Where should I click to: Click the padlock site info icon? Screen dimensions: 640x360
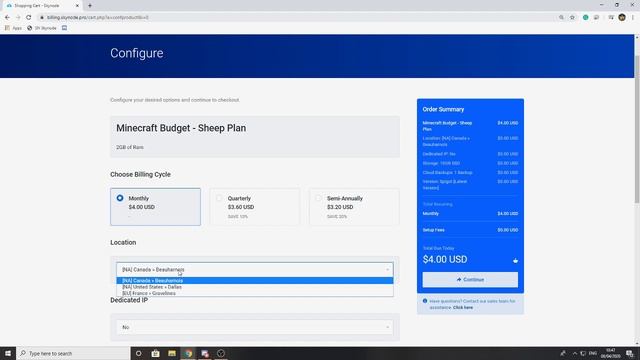pyautogui.click(x=42, y=18)
